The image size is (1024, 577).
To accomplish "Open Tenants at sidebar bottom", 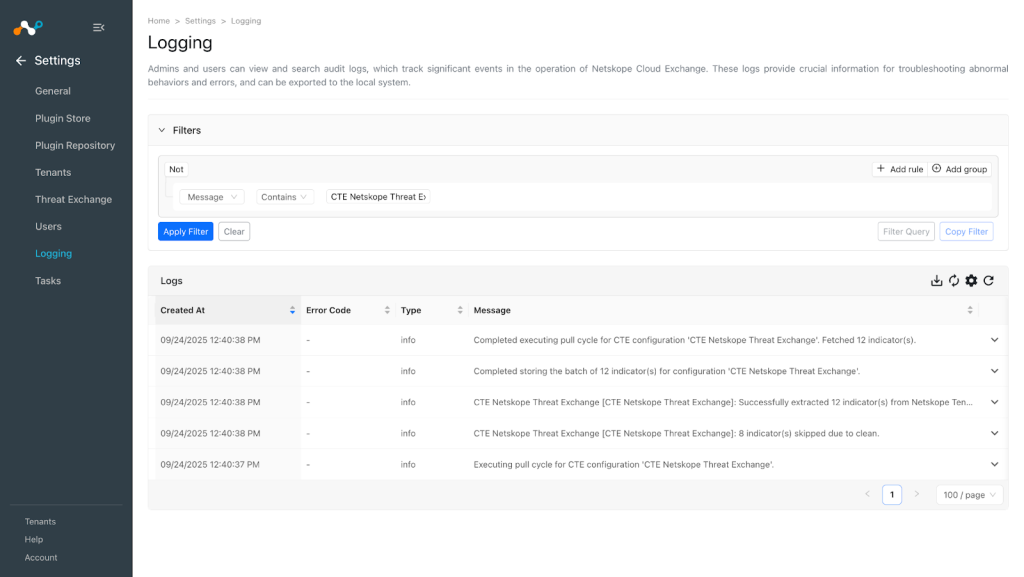I will point(40,522).
